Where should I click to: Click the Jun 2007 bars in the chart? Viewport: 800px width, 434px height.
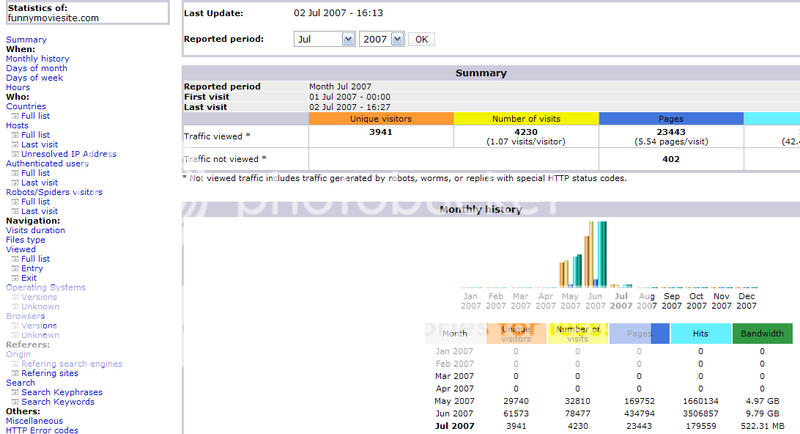tap(595, 254)
